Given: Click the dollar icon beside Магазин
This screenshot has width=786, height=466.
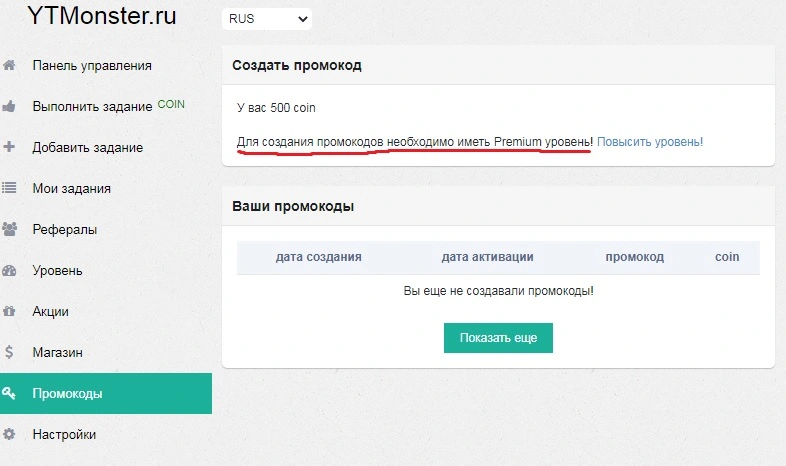Looking at the screenshot, I should 9,352.
